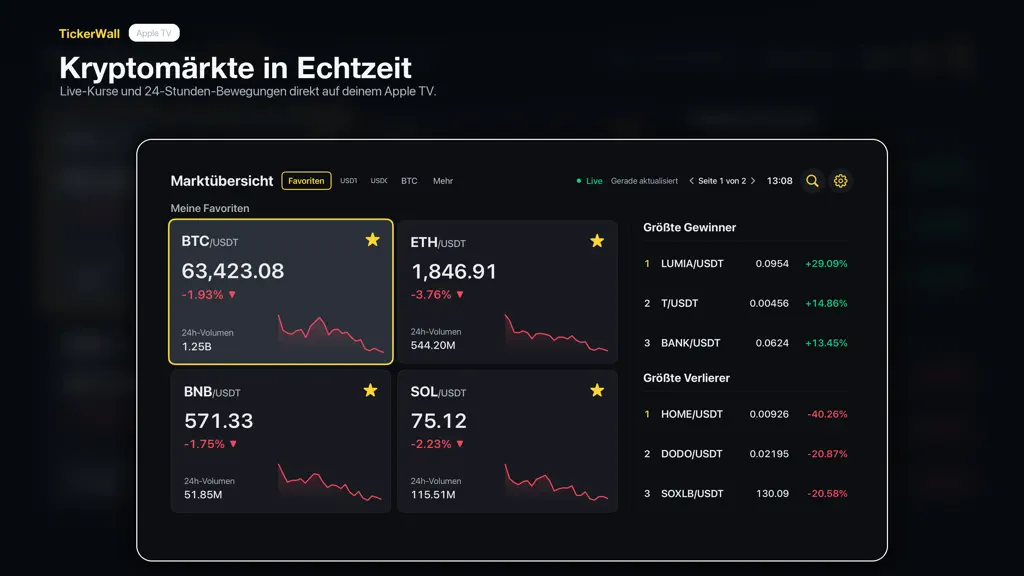This screenshot has width=1024, height=576.
Task: Open the SOXLB/USDT loser entry
Action: pyautogui.click(x=745, y=494)
